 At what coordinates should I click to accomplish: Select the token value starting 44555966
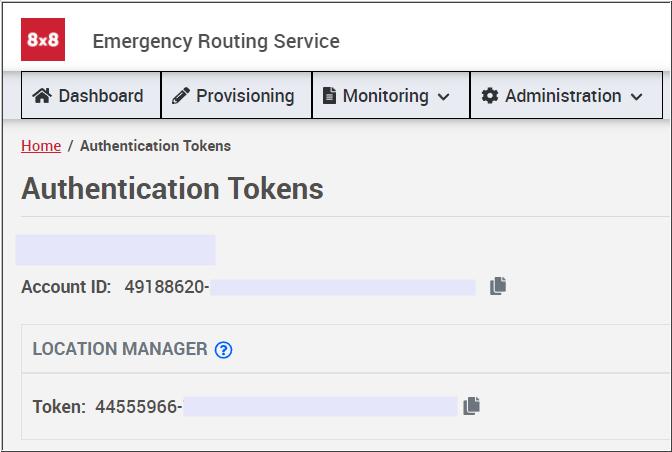tap(139, 407)
